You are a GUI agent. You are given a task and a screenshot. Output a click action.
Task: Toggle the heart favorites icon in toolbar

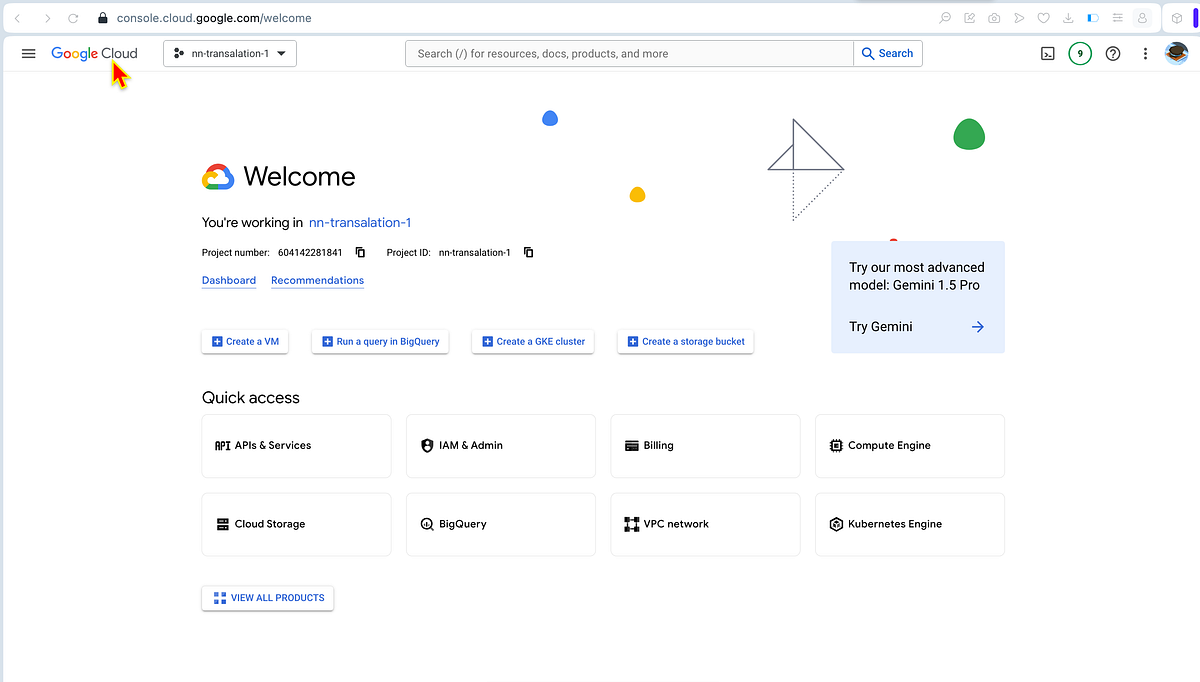(1043, 17)
